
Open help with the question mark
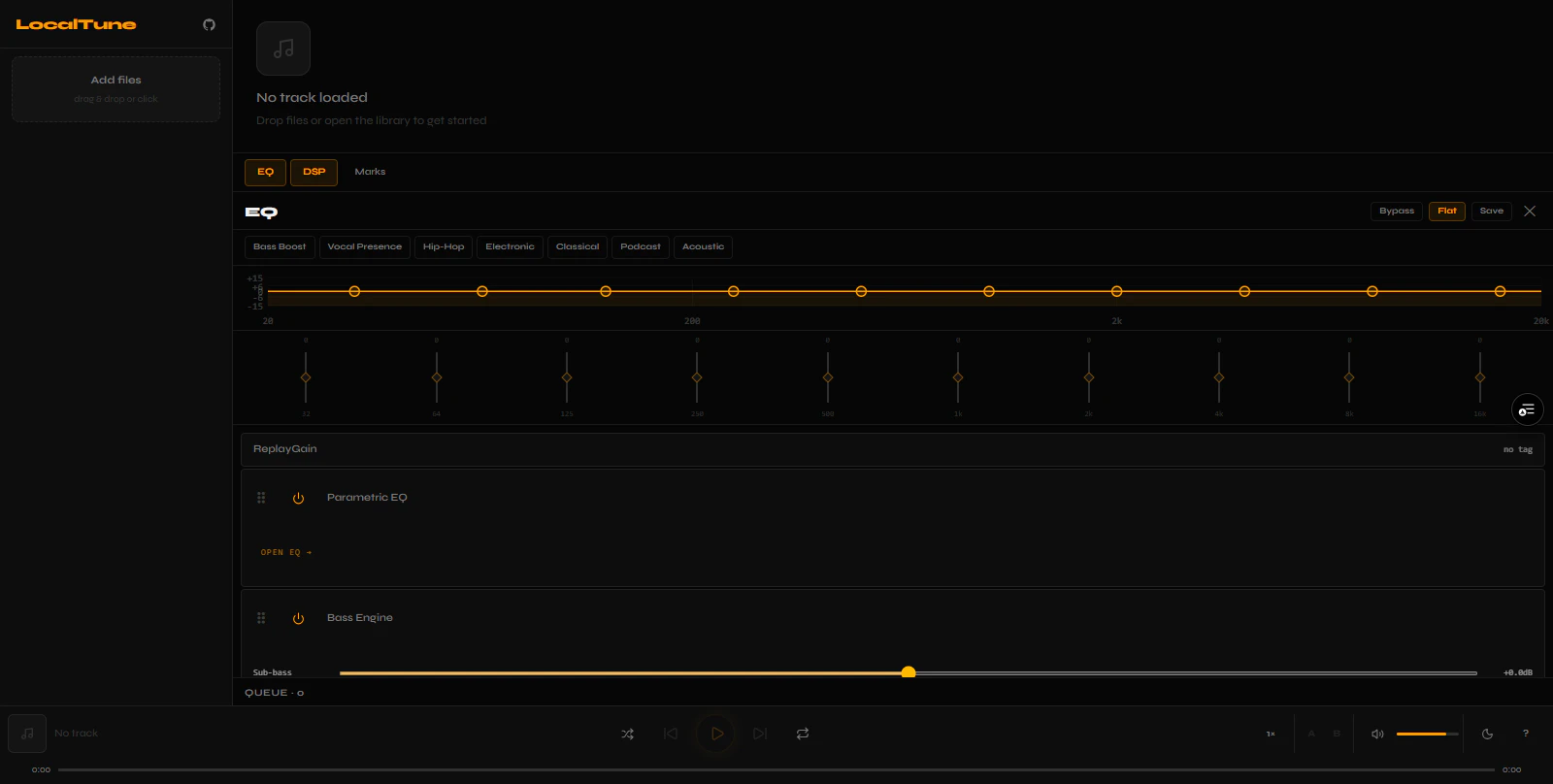pos(1526,734)
